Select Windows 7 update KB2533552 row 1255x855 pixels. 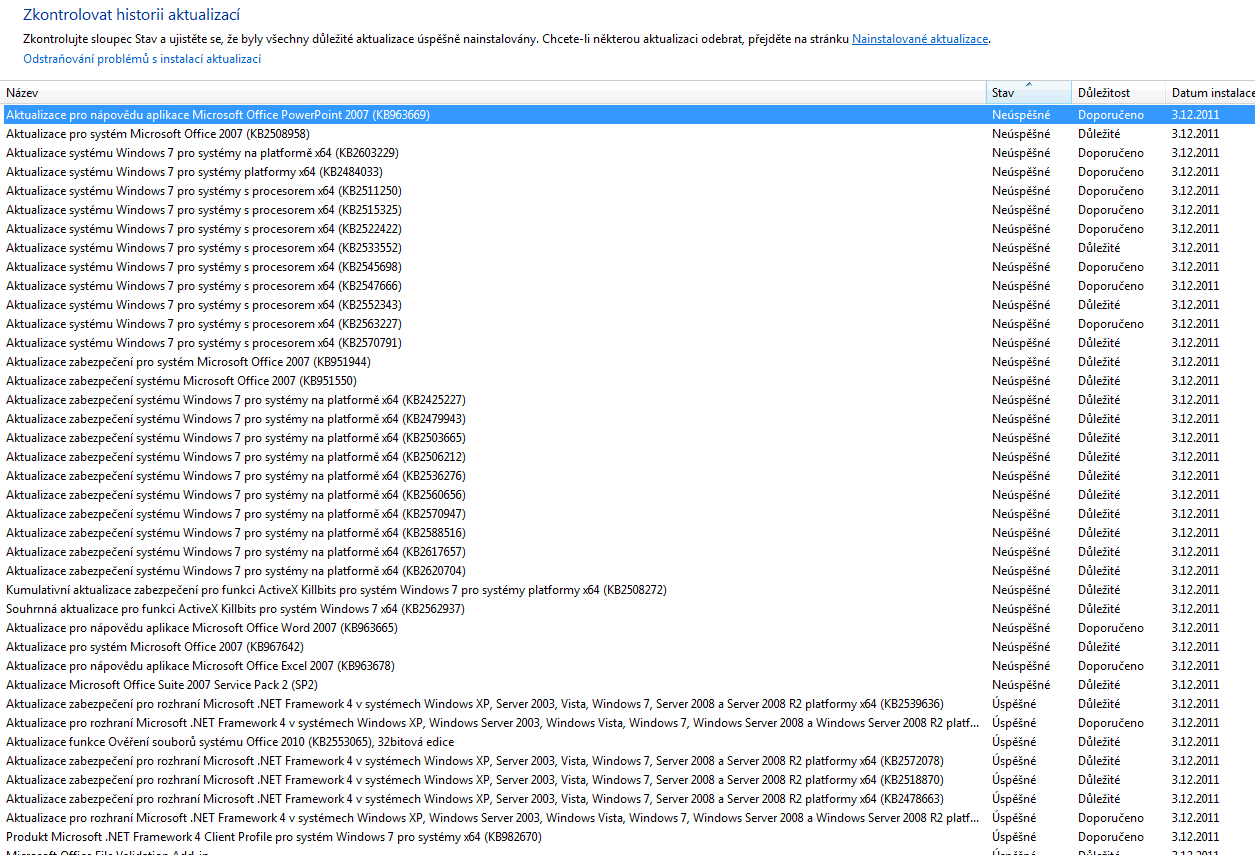[x=627, y=248]
